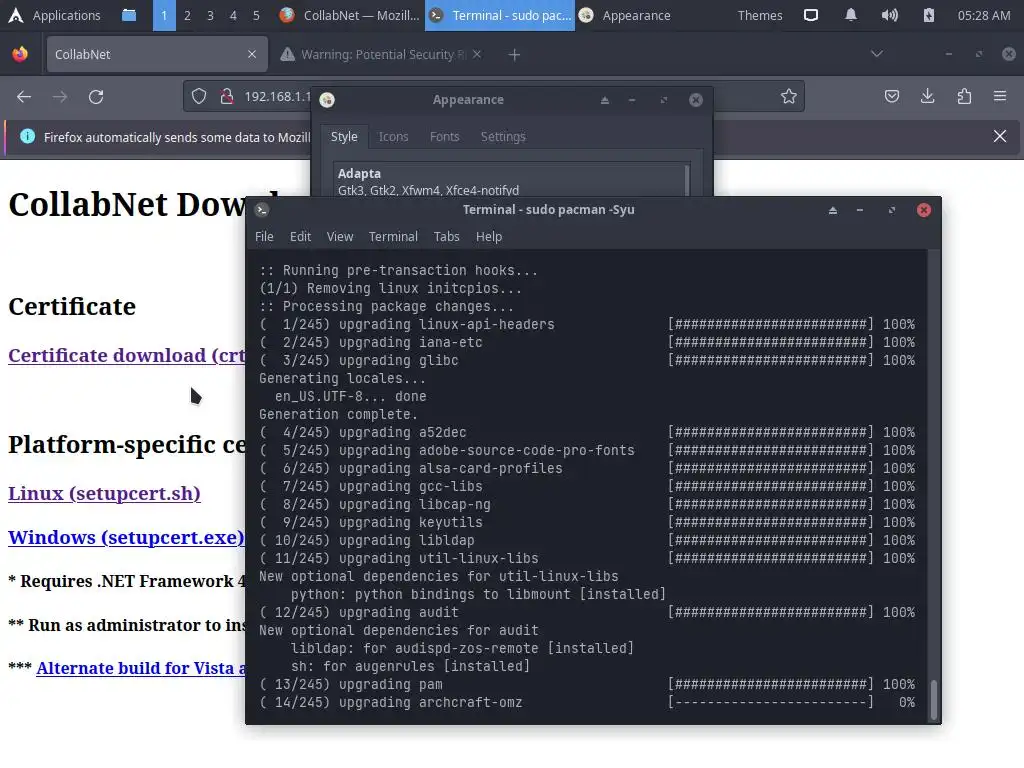Shade the Terminal window with the up-arrow button
Viewport: 1024px width, 768px height.
tap(833, 210)
